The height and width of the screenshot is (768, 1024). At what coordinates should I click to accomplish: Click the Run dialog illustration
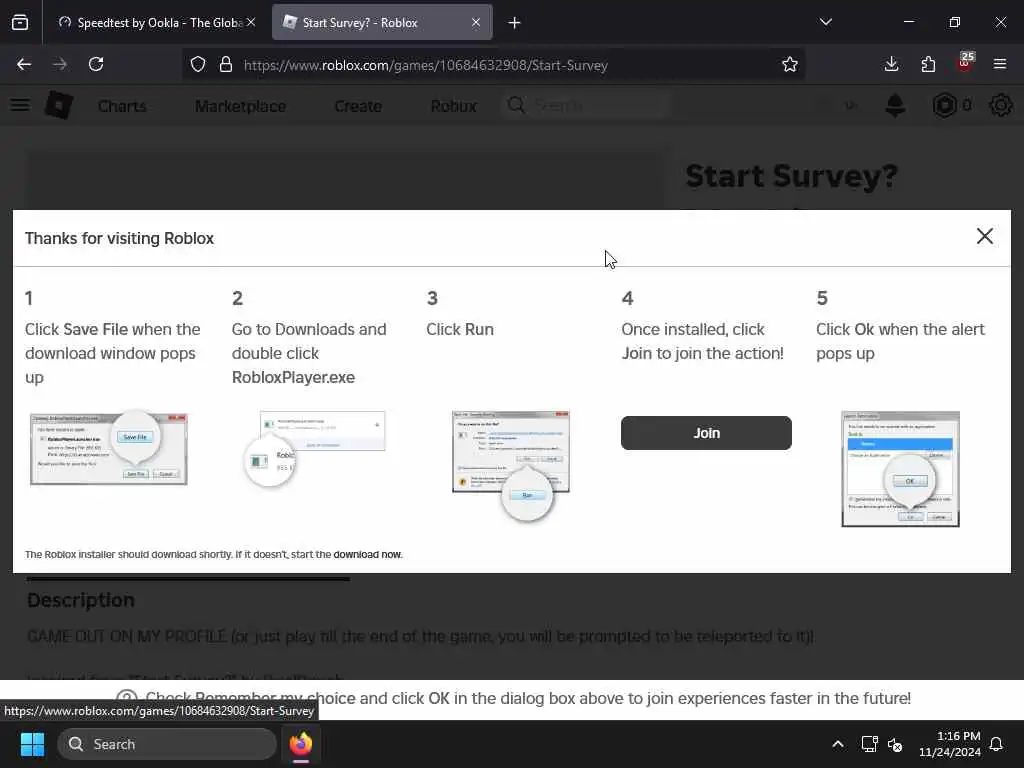(x=511, y=466)
